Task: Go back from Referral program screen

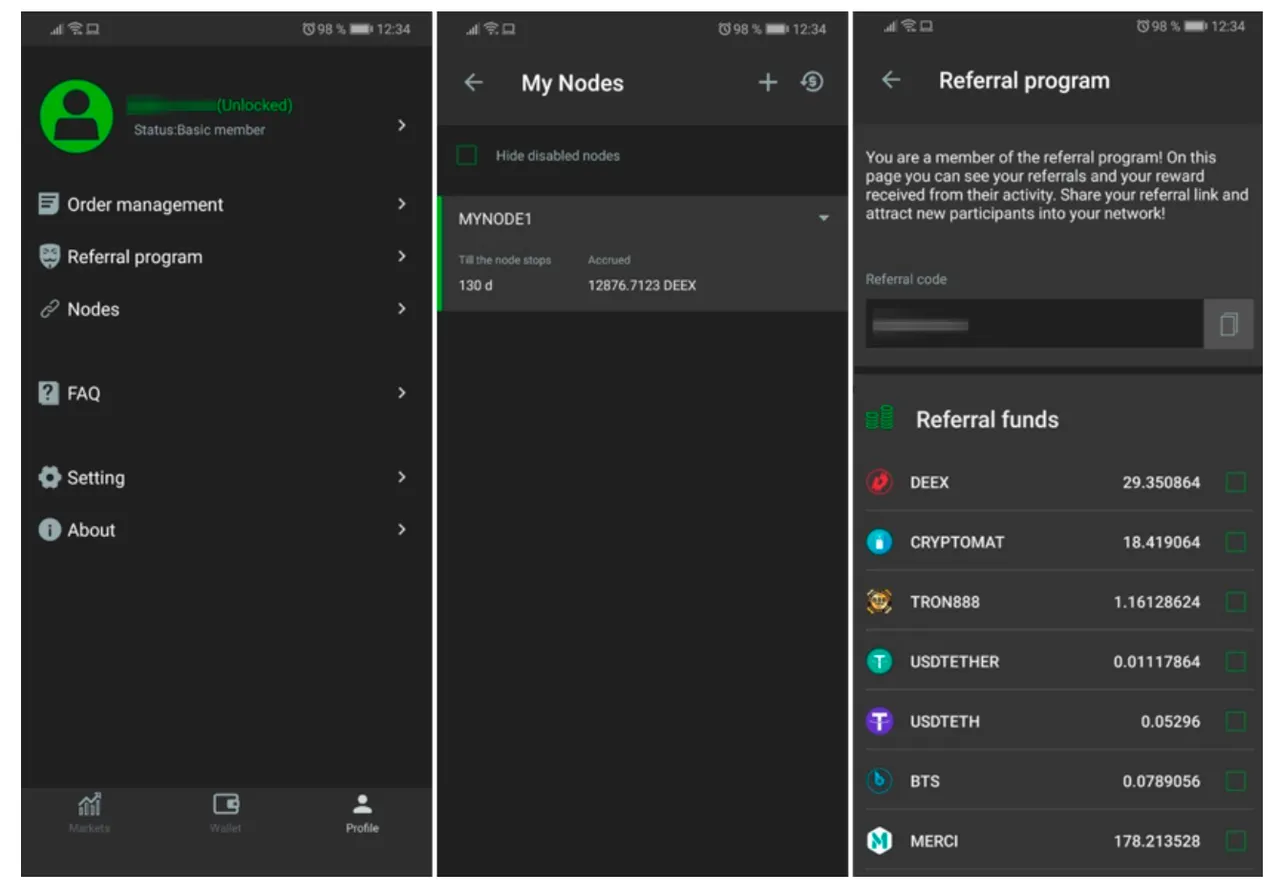Action: (x=890, y=80)
